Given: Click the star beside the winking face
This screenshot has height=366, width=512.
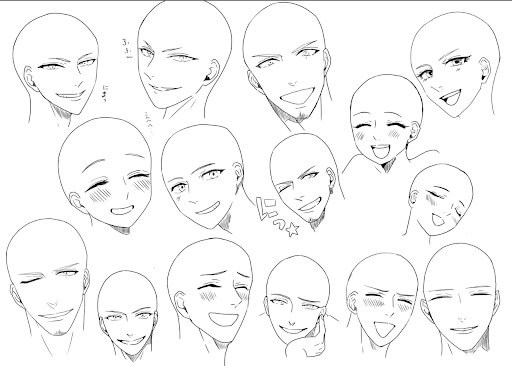Looking at the screenshot, I should pyautogui.click(x=292, y=230).
